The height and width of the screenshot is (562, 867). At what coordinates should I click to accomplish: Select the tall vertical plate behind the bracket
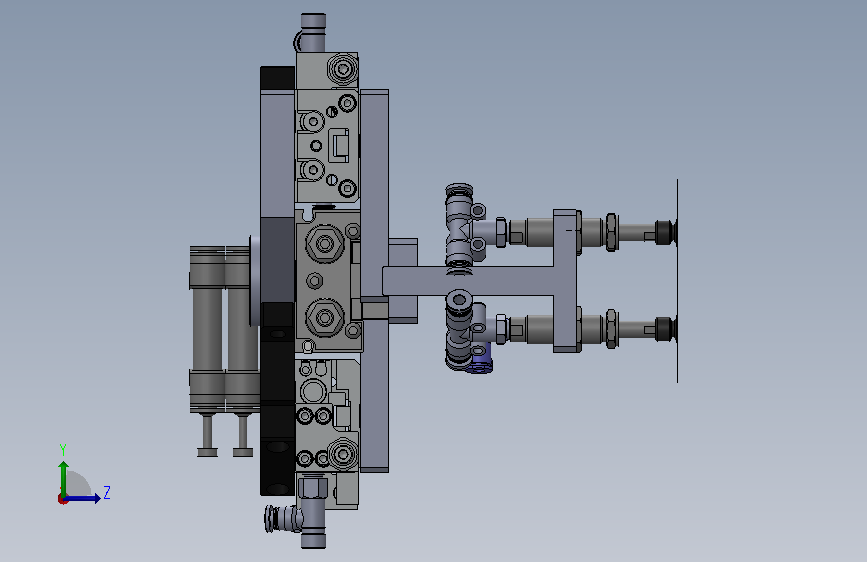pos(374,280)
